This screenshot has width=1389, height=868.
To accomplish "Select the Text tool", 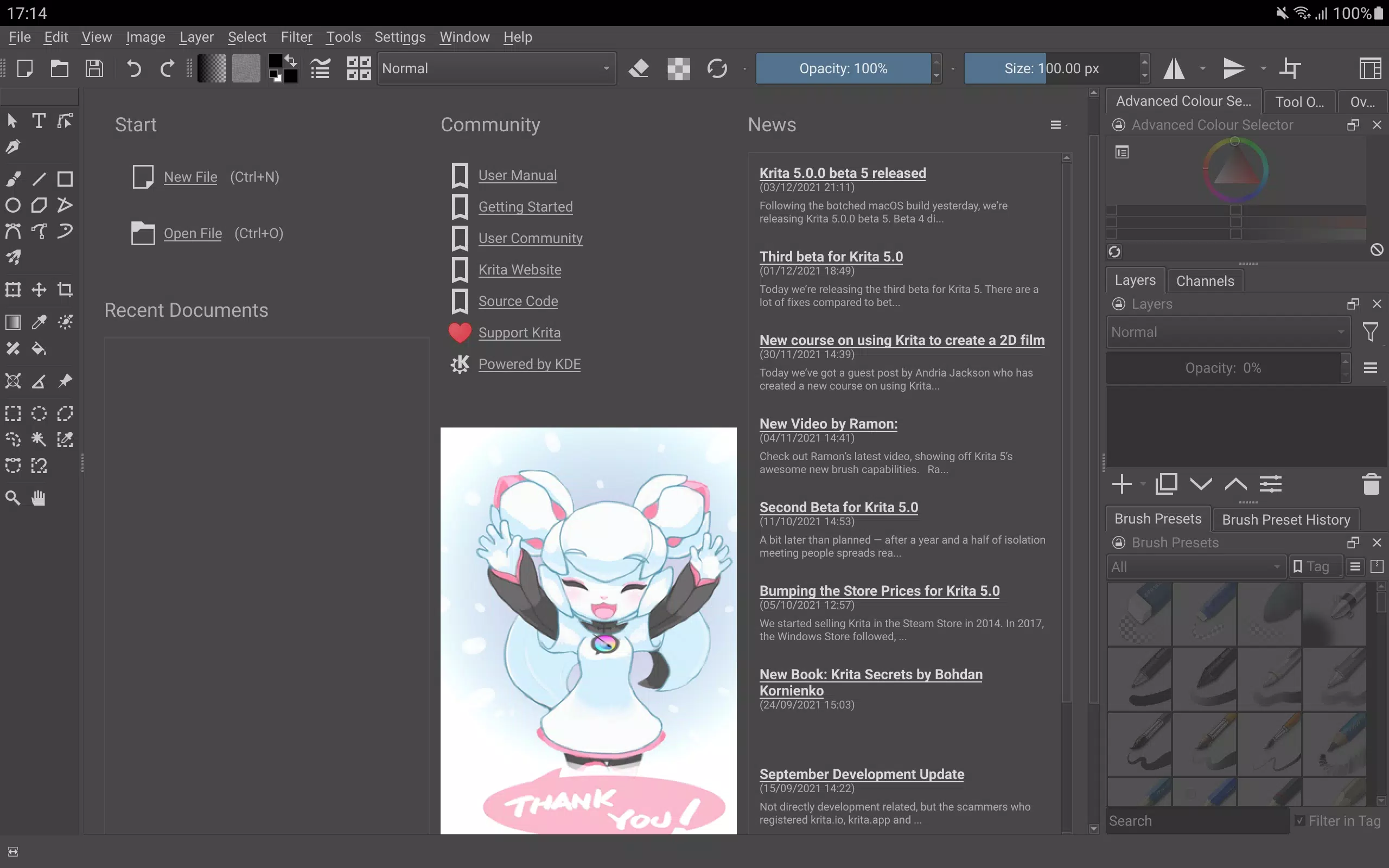I will (39, 120).
